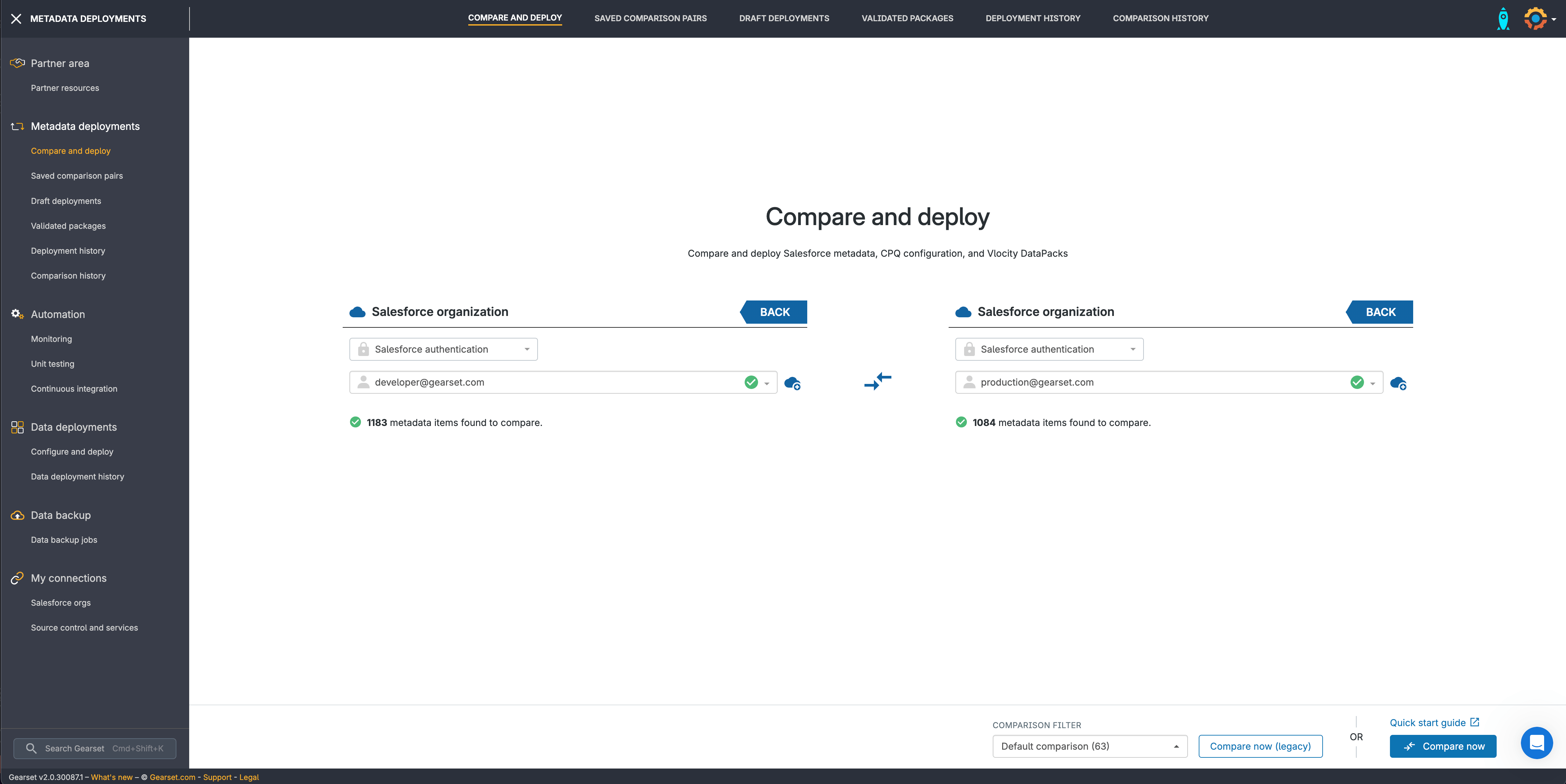This screenshot has width=1566, height=784.
Task: Open the Gearset gear account menu icon
Action: pyautogui.click(x=1536, y=18)
